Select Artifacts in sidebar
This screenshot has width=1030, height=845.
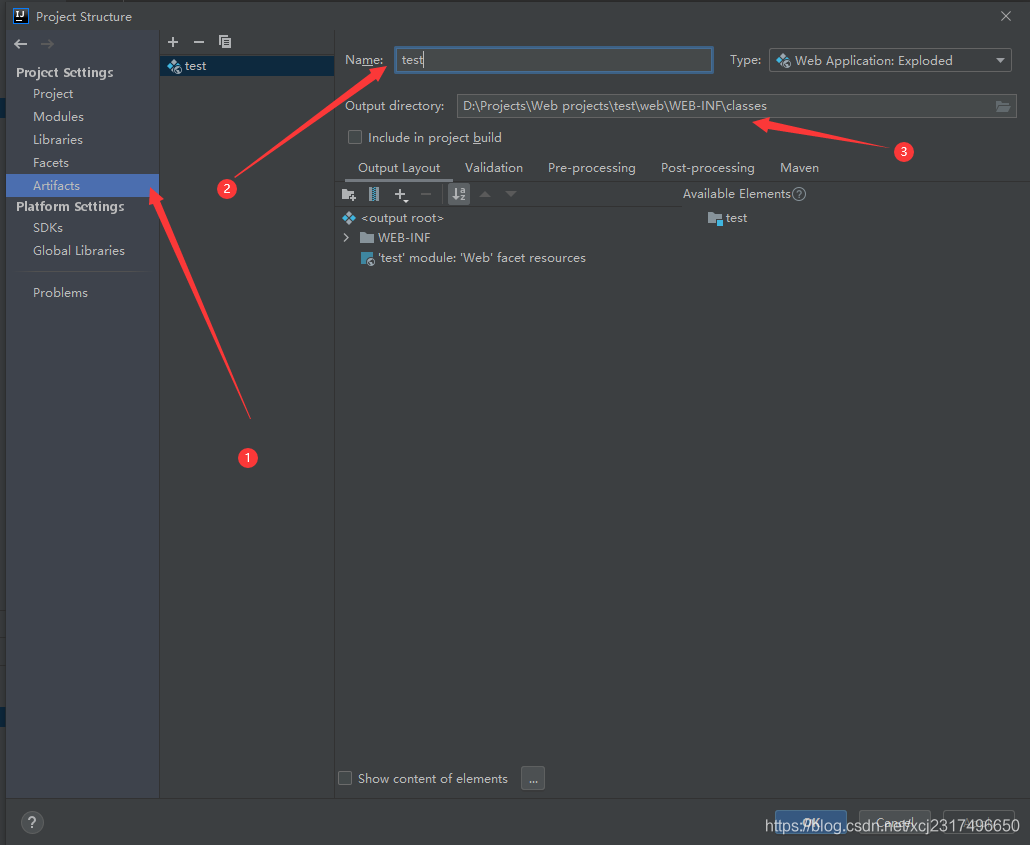click(83, 186)
